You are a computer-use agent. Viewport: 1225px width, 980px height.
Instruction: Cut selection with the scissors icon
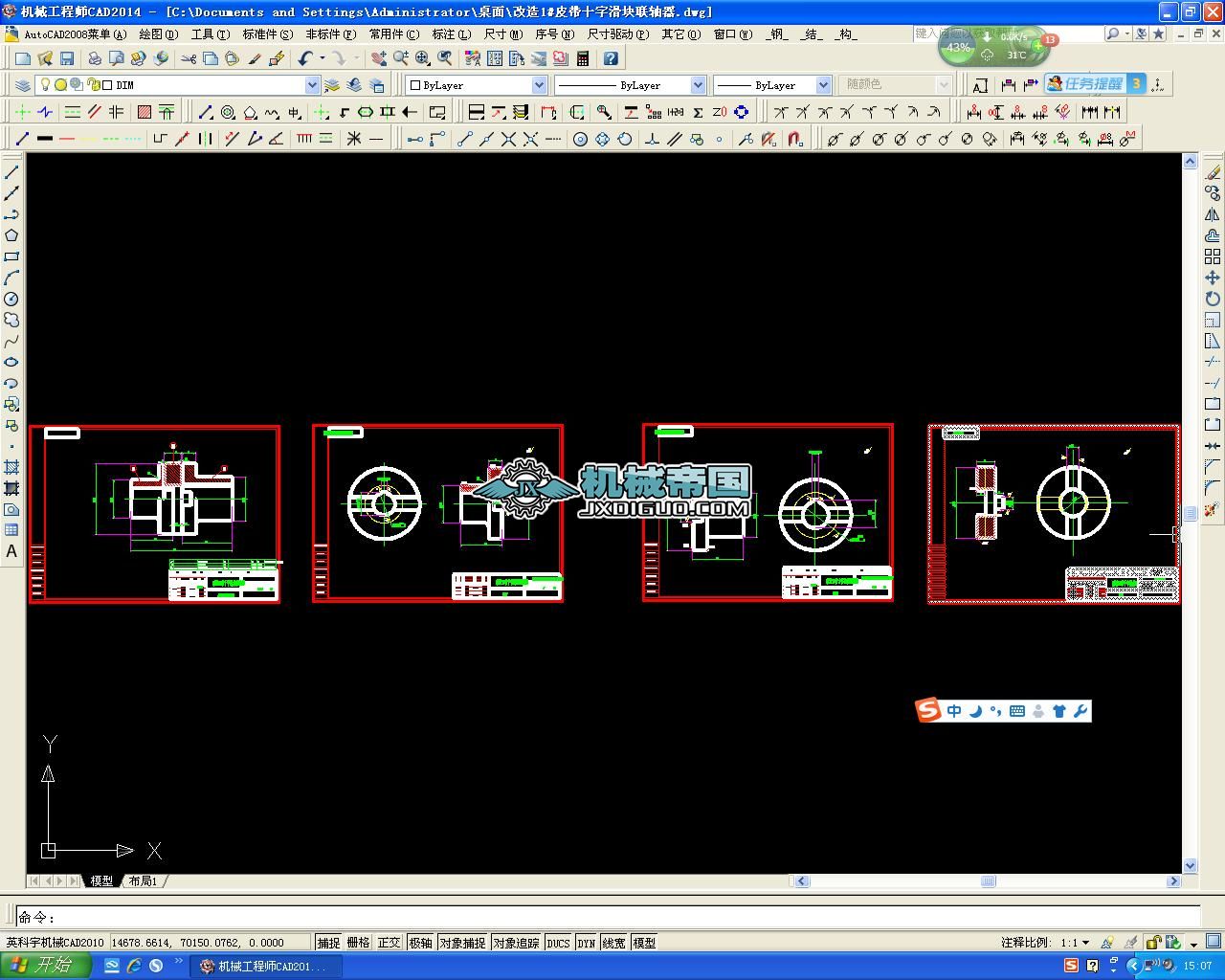click(x=189, y=58)
